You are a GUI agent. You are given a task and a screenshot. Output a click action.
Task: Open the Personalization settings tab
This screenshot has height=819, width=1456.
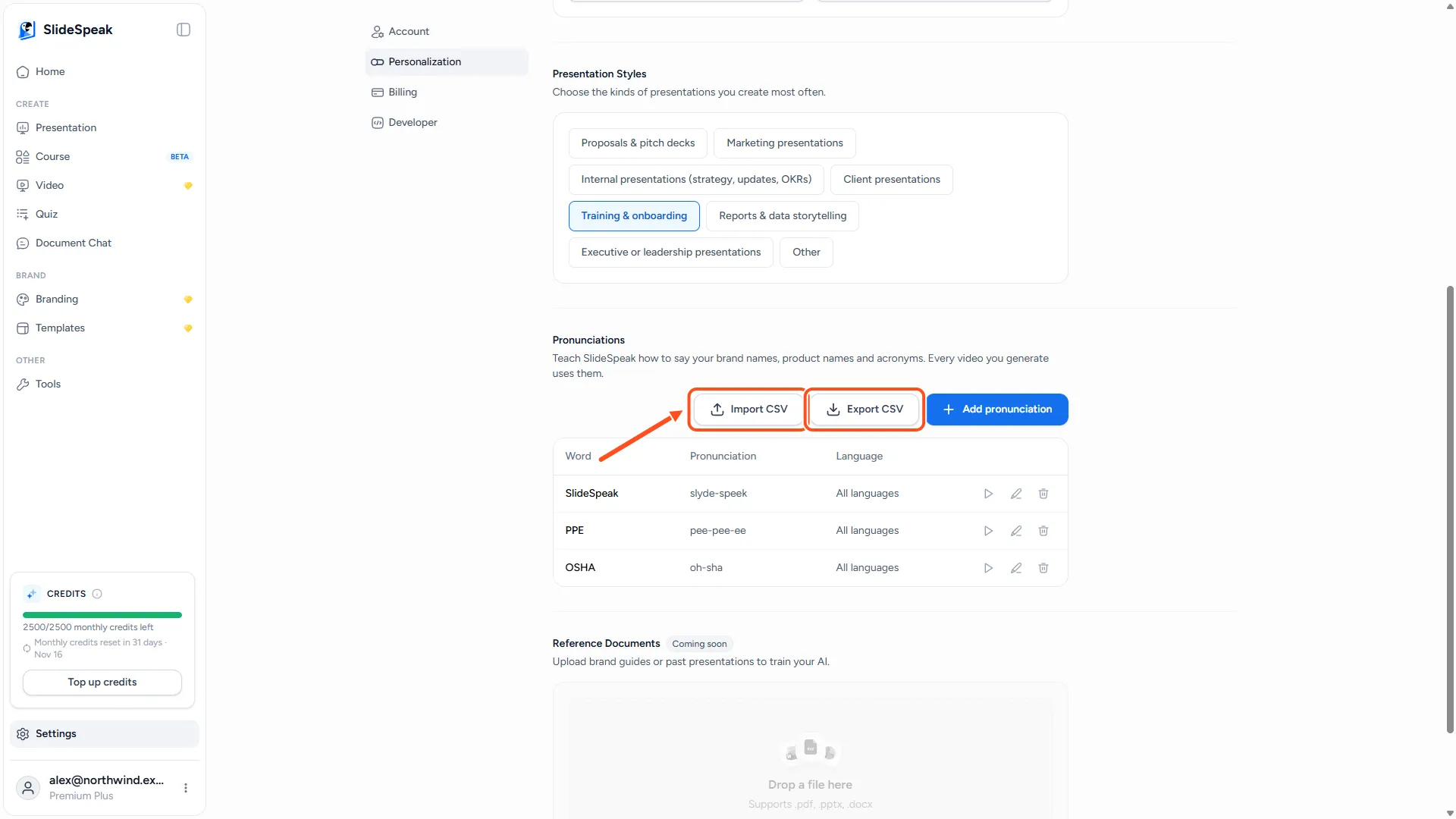[447, 61]
